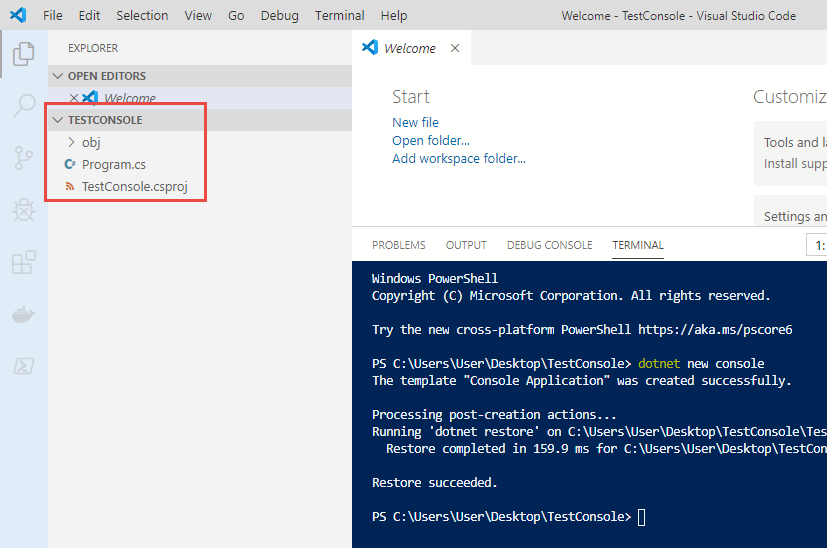
Task: Click the 'Windows PowerShell' terminal line
Action: (x=435, y=278)
